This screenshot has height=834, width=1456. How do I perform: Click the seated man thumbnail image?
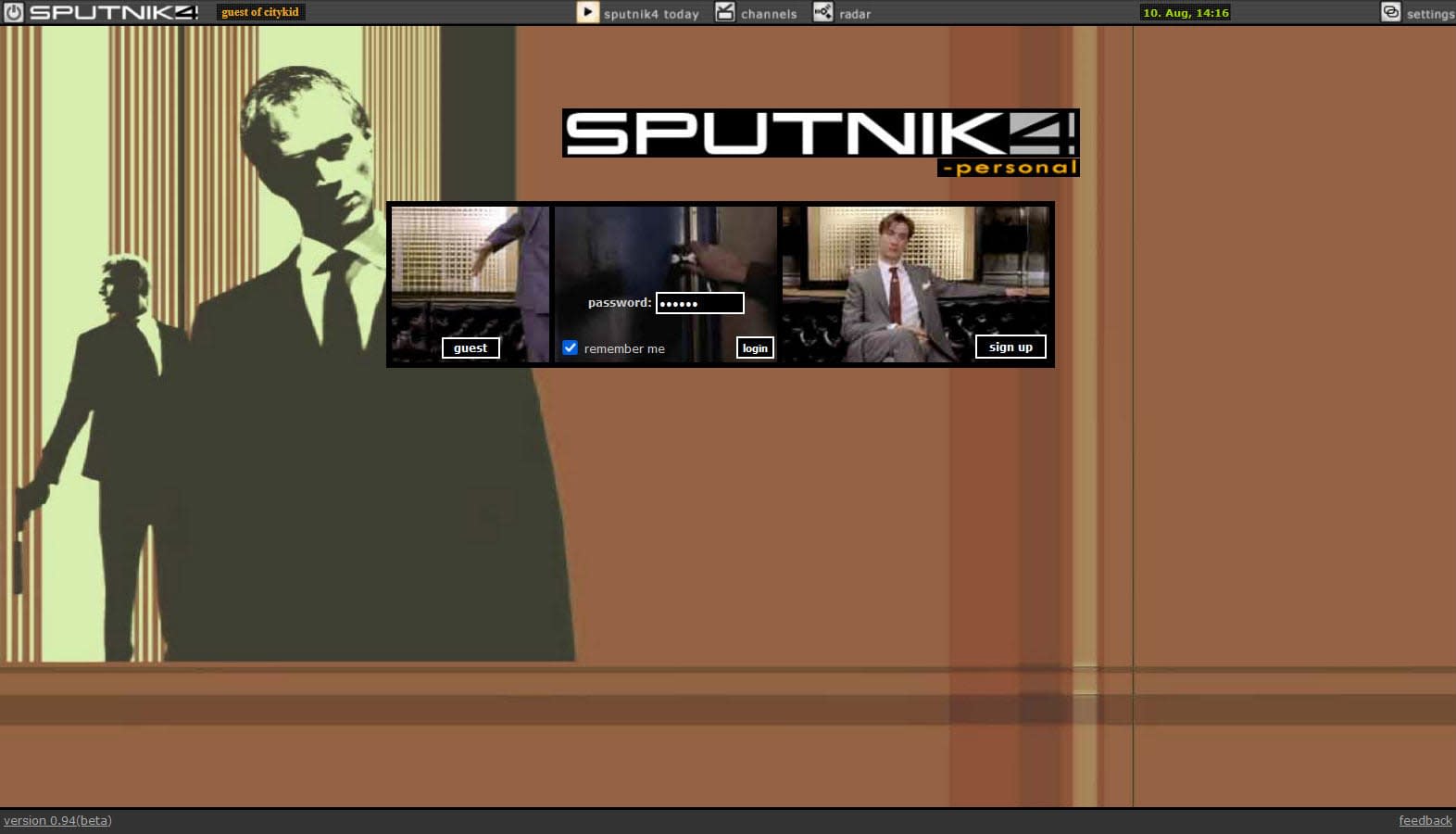click(x=915, y=284)
